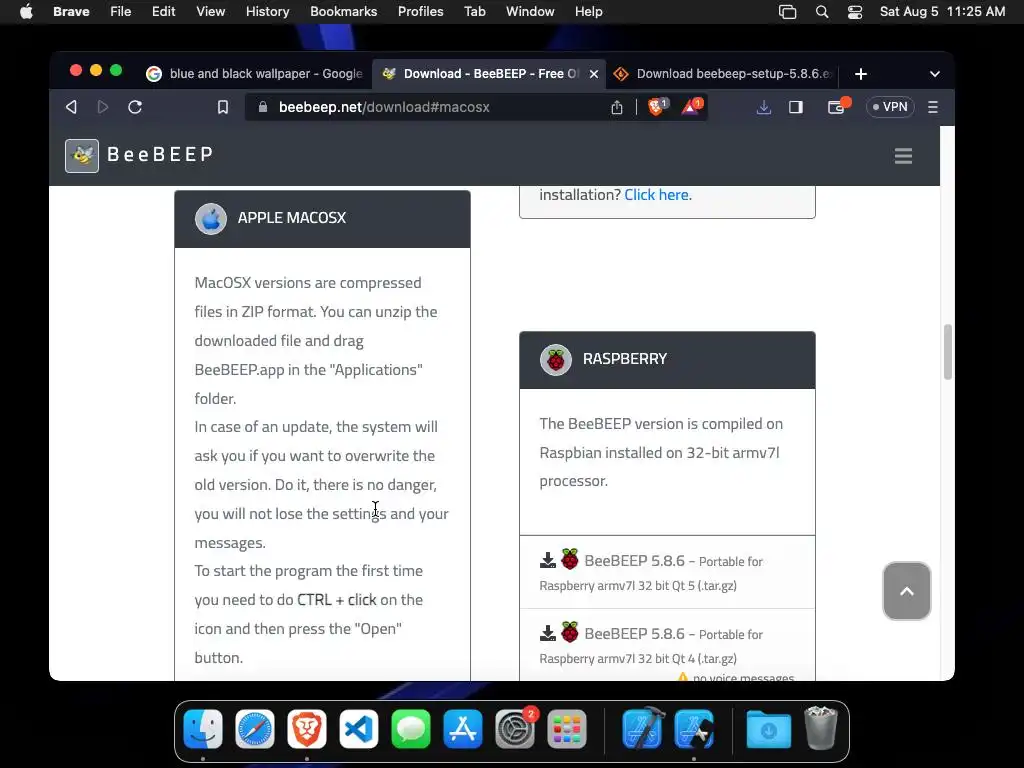Download BeeBEEP 5.8.6 Raspberry Qt 4 package
The image size is (1024, 768).
pos(667,645)
